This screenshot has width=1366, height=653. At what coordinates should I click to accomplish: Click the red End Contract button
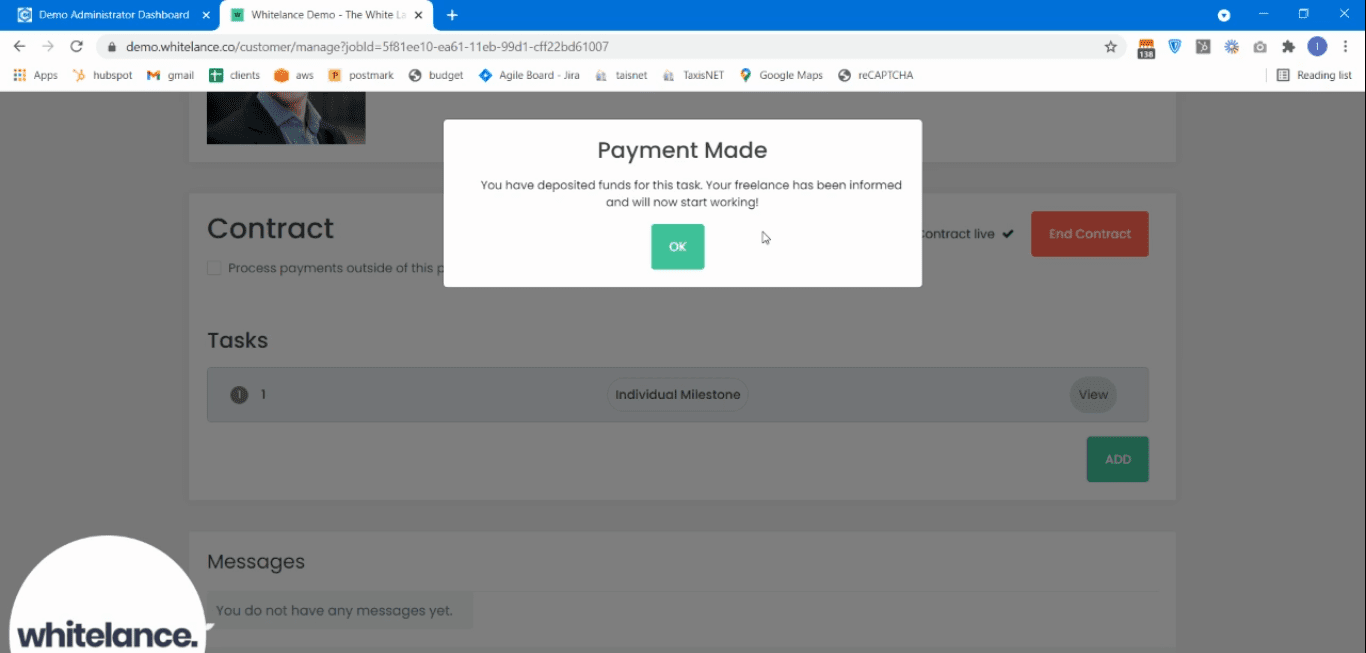pyautogui.click(x=1090, y=234)
